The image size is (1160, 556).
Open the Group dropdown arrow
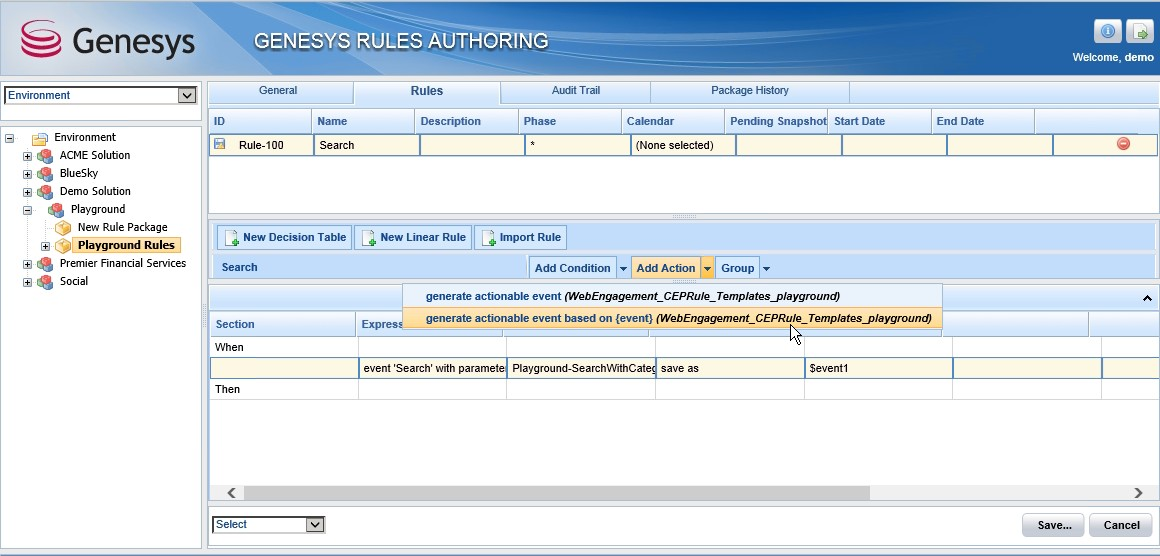coord(766,268)
